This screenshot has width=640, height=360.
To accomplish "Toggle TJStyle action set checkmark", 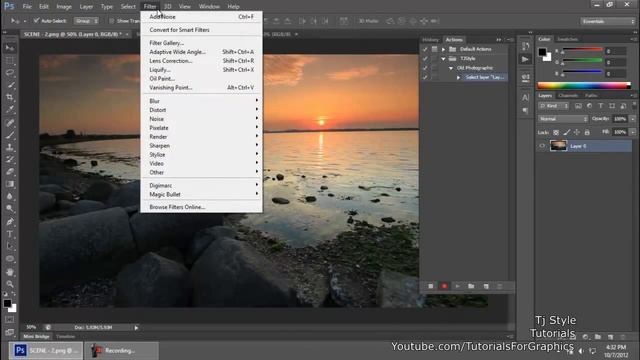I will point(425,58).
